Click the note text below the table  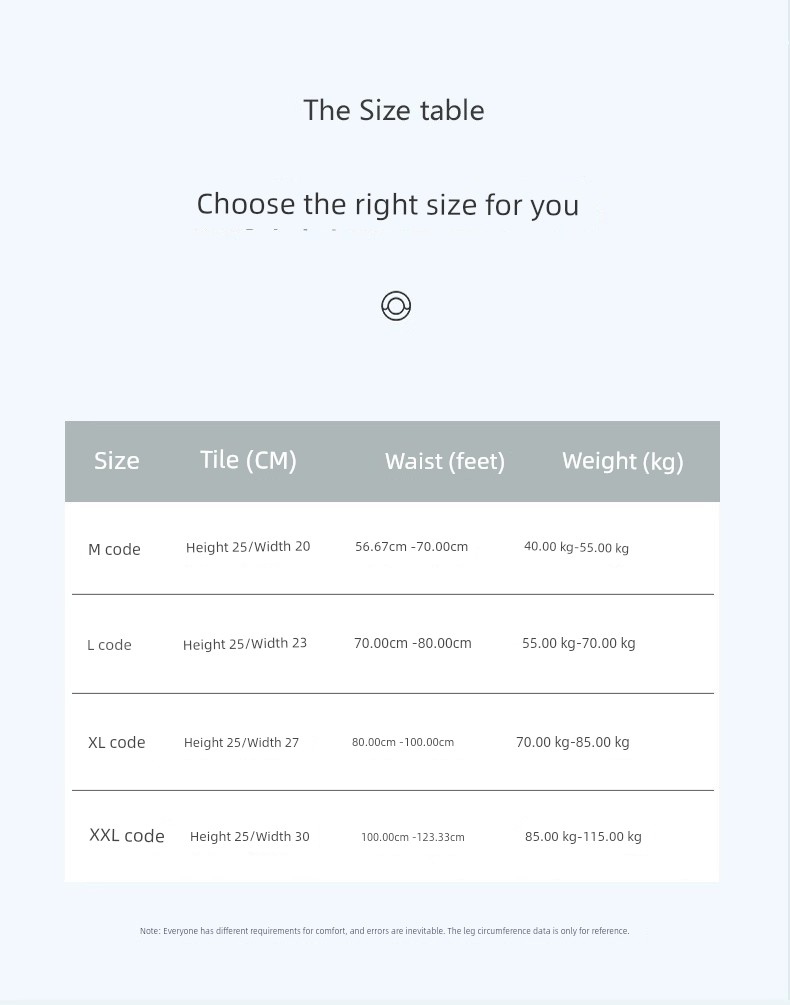click(x=384, y=931)
